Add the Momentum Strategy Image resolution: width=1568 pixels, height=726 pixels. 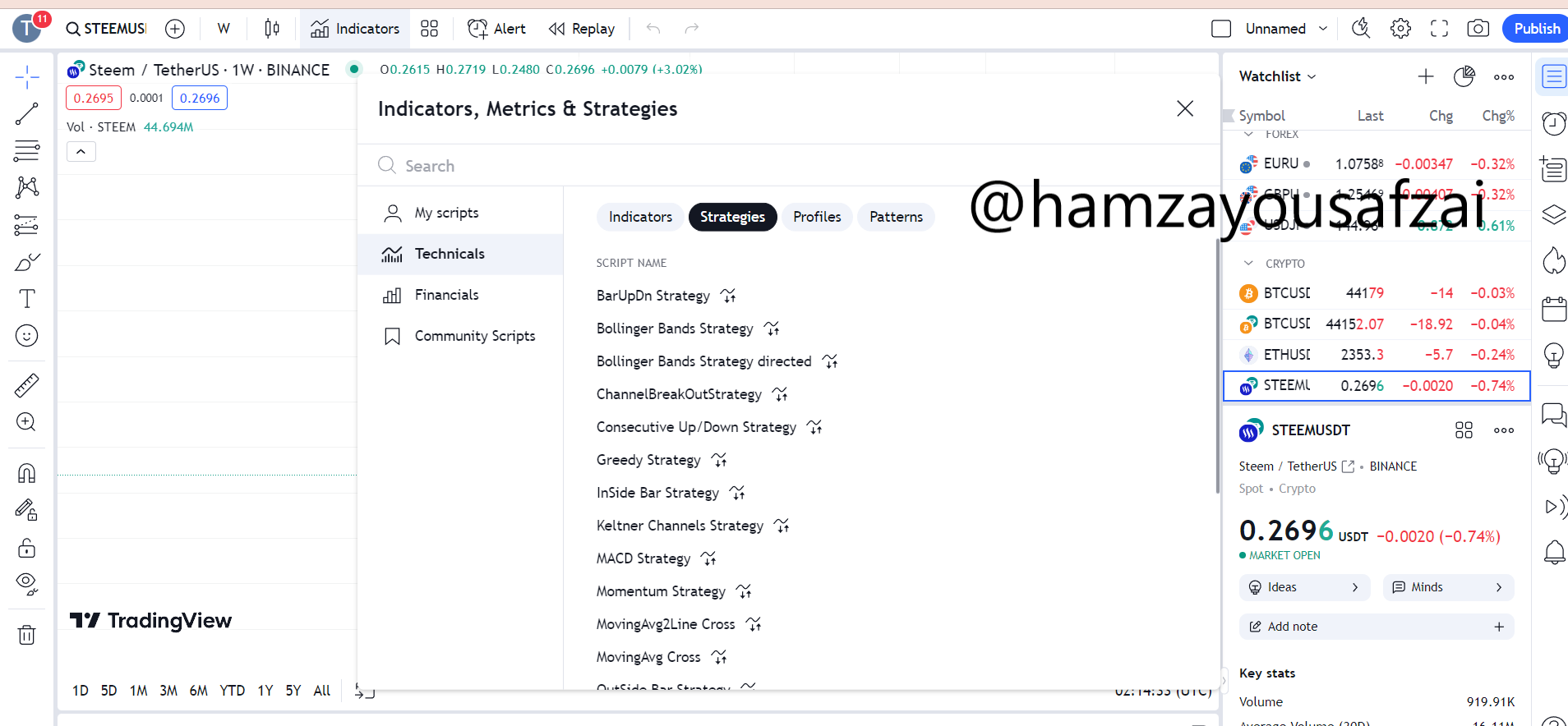(661, 591)
